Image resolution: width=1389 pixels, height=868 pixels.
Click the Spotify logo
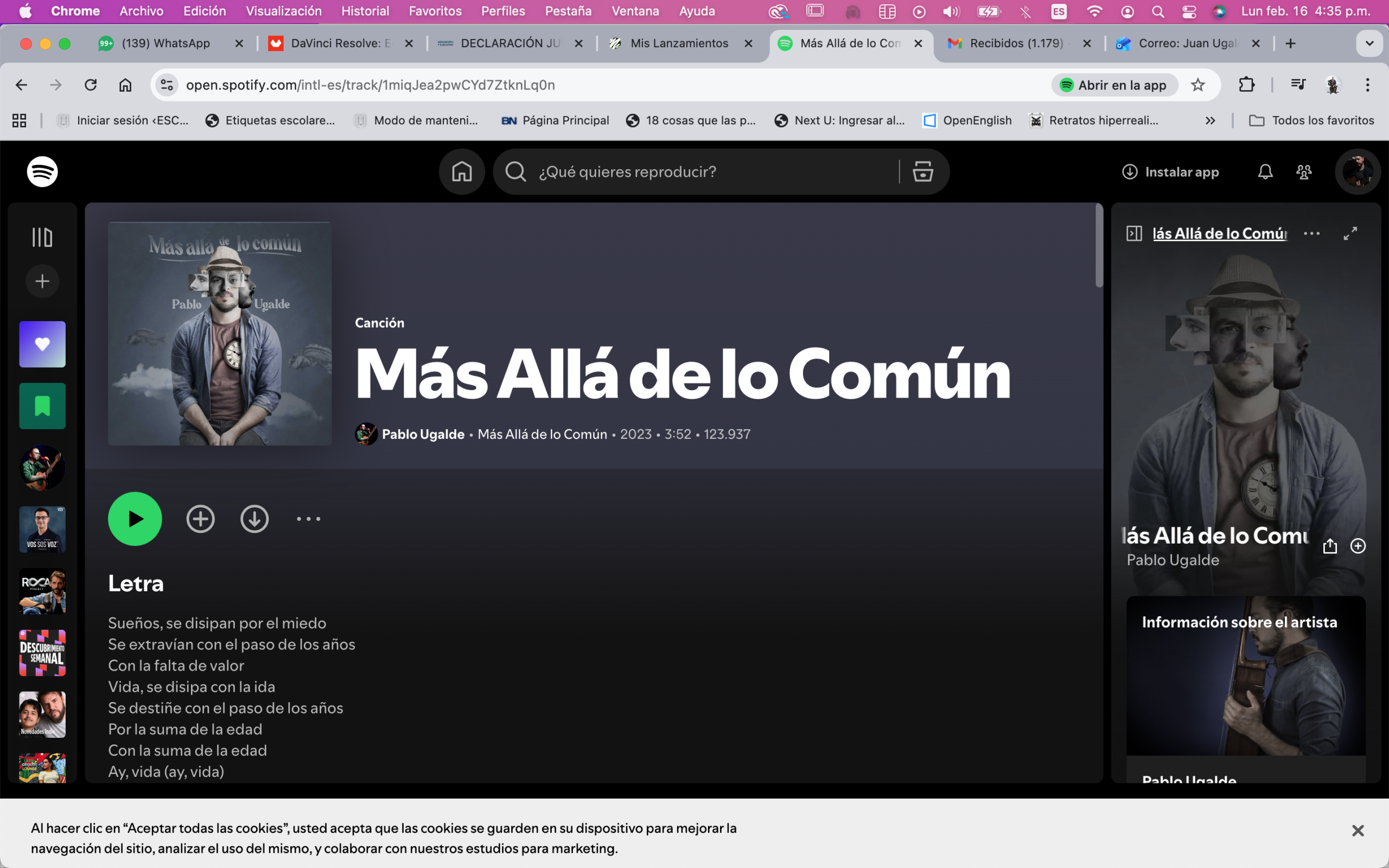[x=42, y=171]
